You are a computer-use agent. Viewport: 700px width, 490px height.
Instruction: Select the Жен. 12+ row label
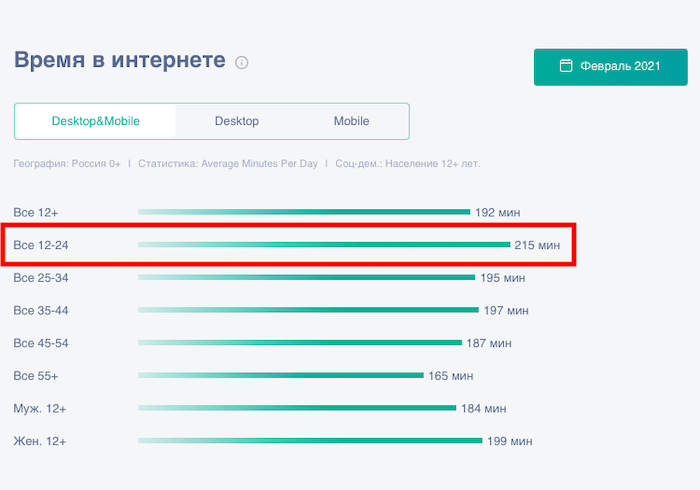(40, 441)
